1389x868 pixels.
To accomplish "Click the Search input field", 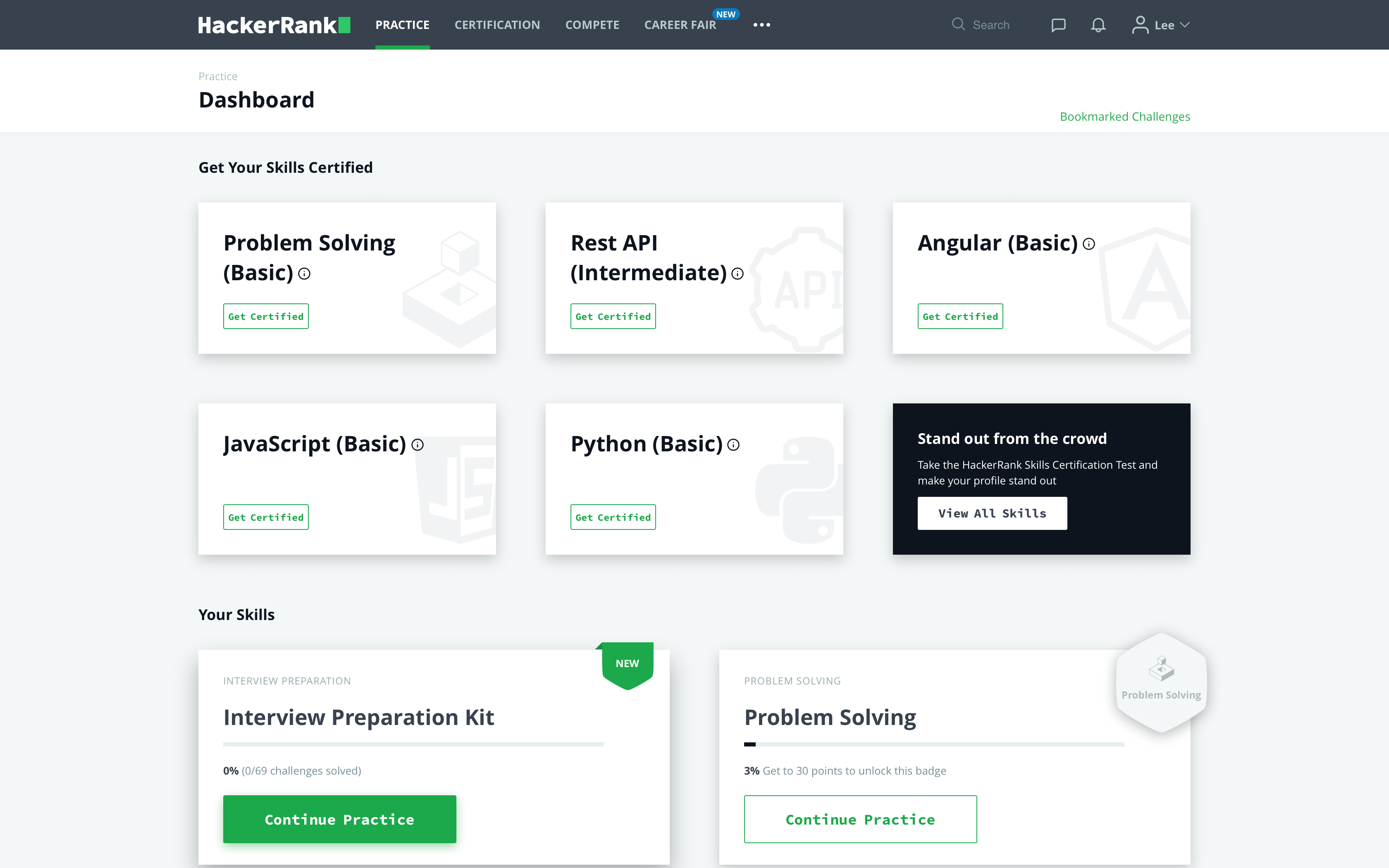I will point(991,25).
